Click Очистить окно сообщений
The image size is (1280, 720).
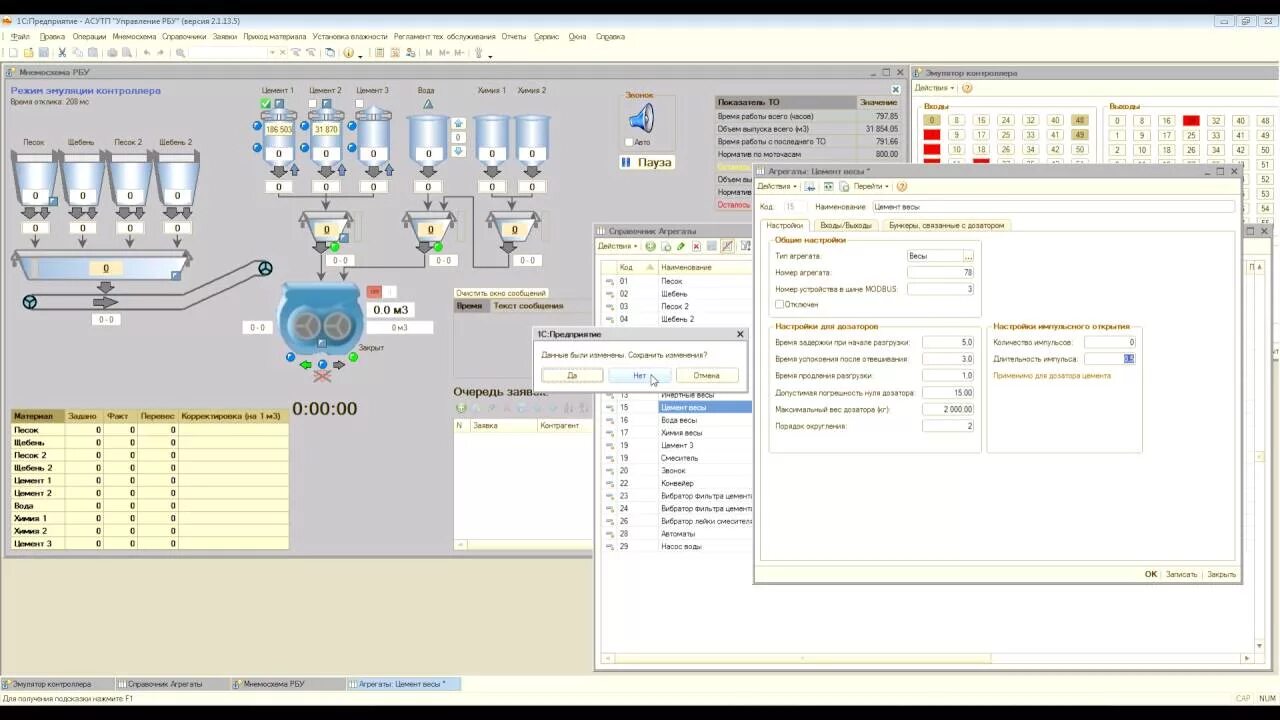501,293
